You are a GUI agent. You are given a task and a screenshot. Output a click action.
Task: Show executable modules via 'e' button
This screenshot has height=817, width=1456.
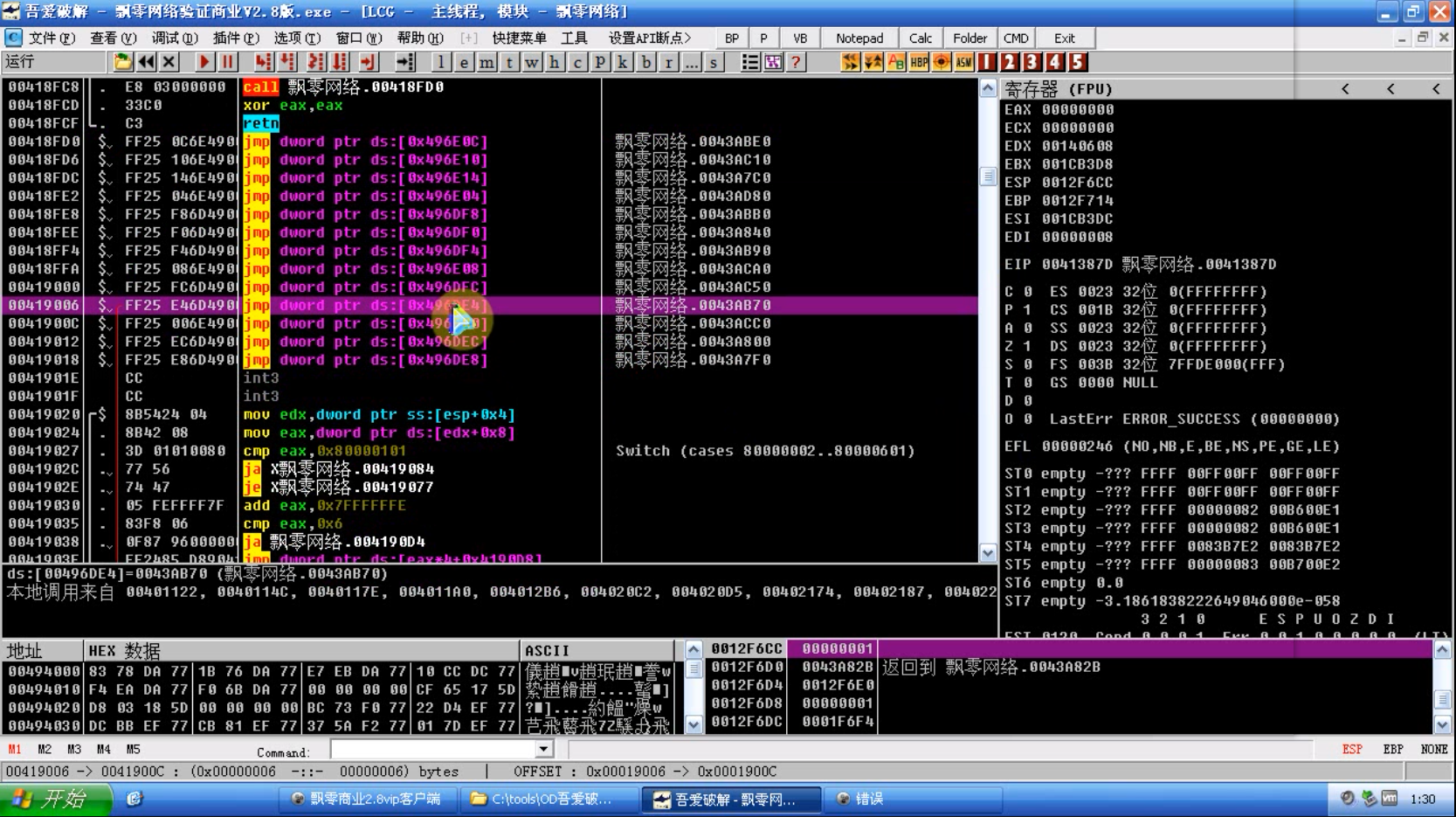[464, 62]
